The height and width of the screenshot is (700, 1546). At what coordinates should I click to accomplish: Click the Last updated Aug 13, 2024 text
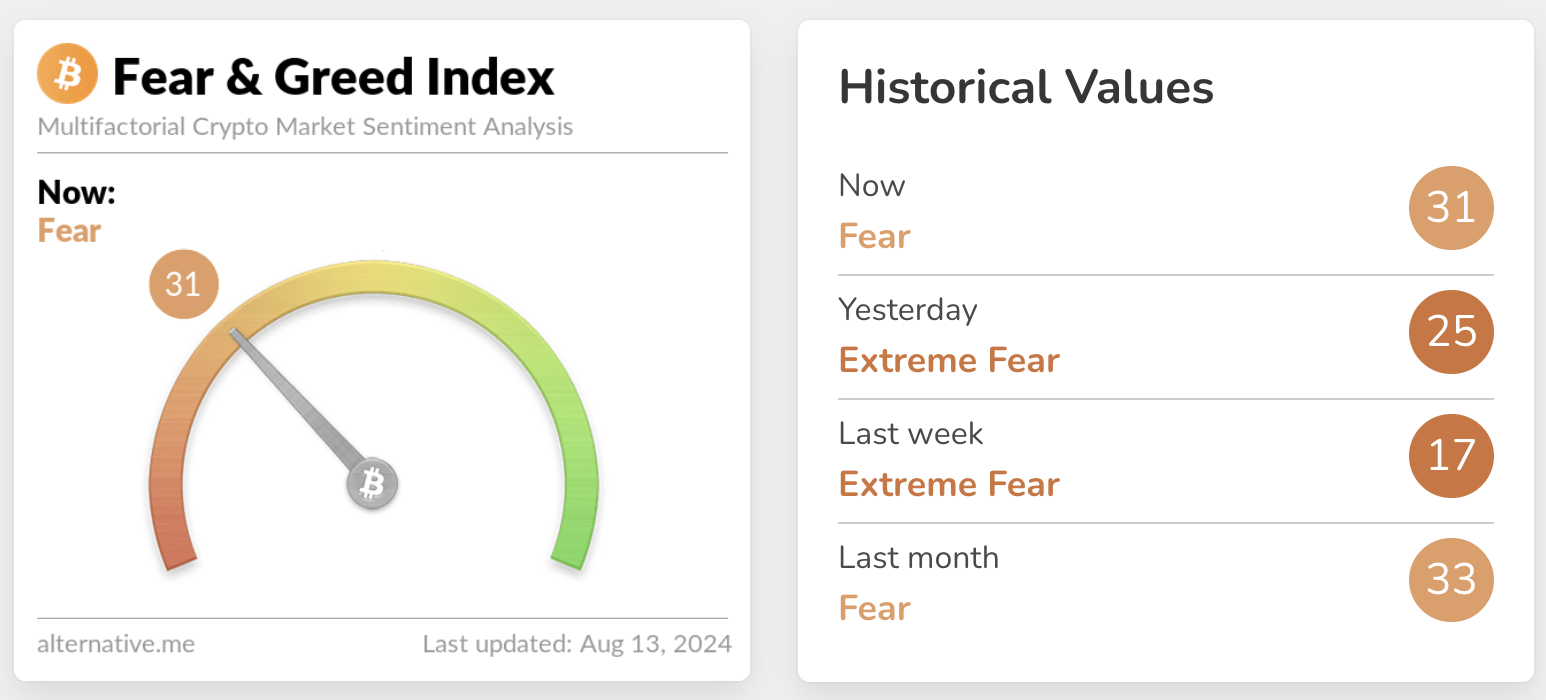point(576,643)
